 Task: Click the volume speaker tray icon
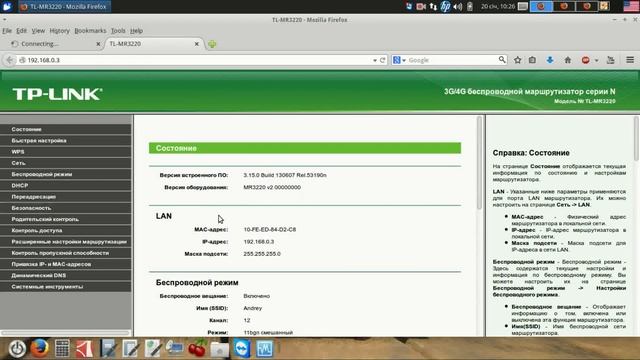click(x=458, y=7)
